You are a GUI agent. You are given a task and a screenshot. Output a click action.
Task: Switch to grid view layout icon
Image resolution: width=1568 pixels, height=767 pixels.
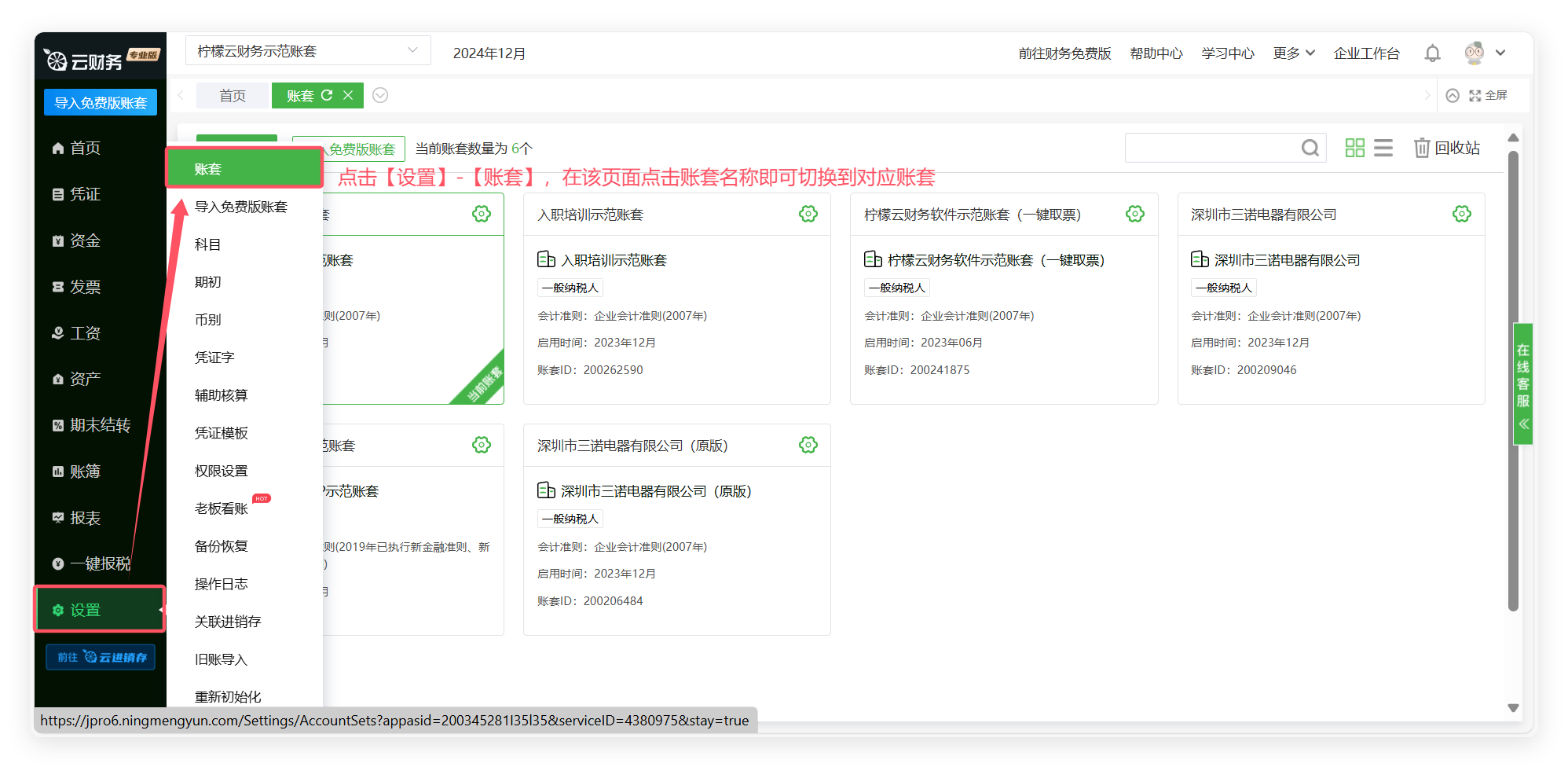pyautogui.click(x=1354, y=148)
